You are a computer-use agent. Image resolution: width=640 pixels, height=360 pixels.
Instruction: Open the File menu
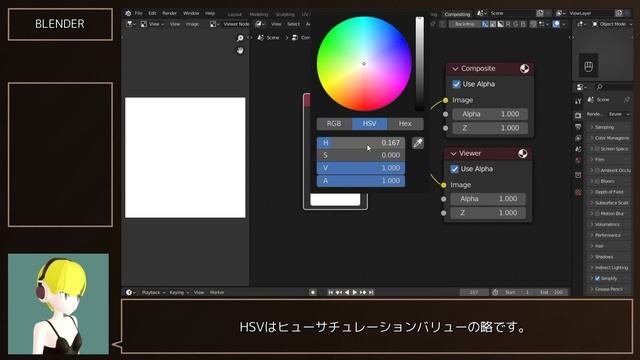coord(139,13)
